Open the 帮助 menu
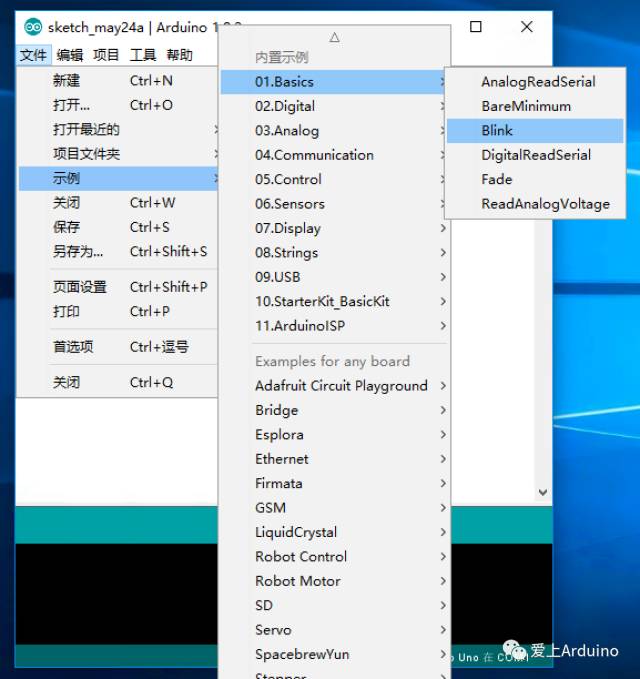Image resolution: width=640 pixels, height=679 pixels. pos(180,55)
